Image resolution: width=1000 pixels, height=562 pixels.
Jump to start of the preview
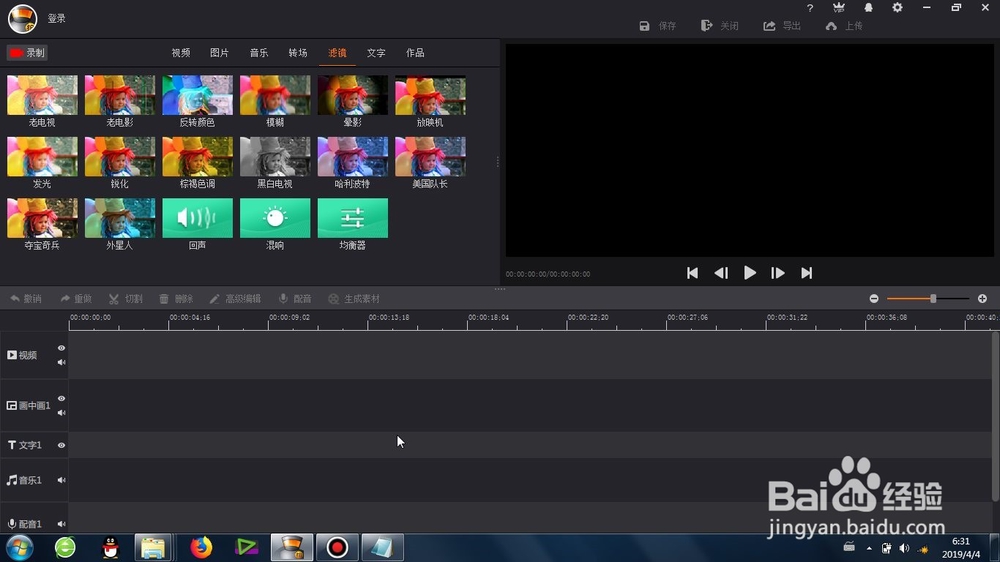(x=692, y=273)
